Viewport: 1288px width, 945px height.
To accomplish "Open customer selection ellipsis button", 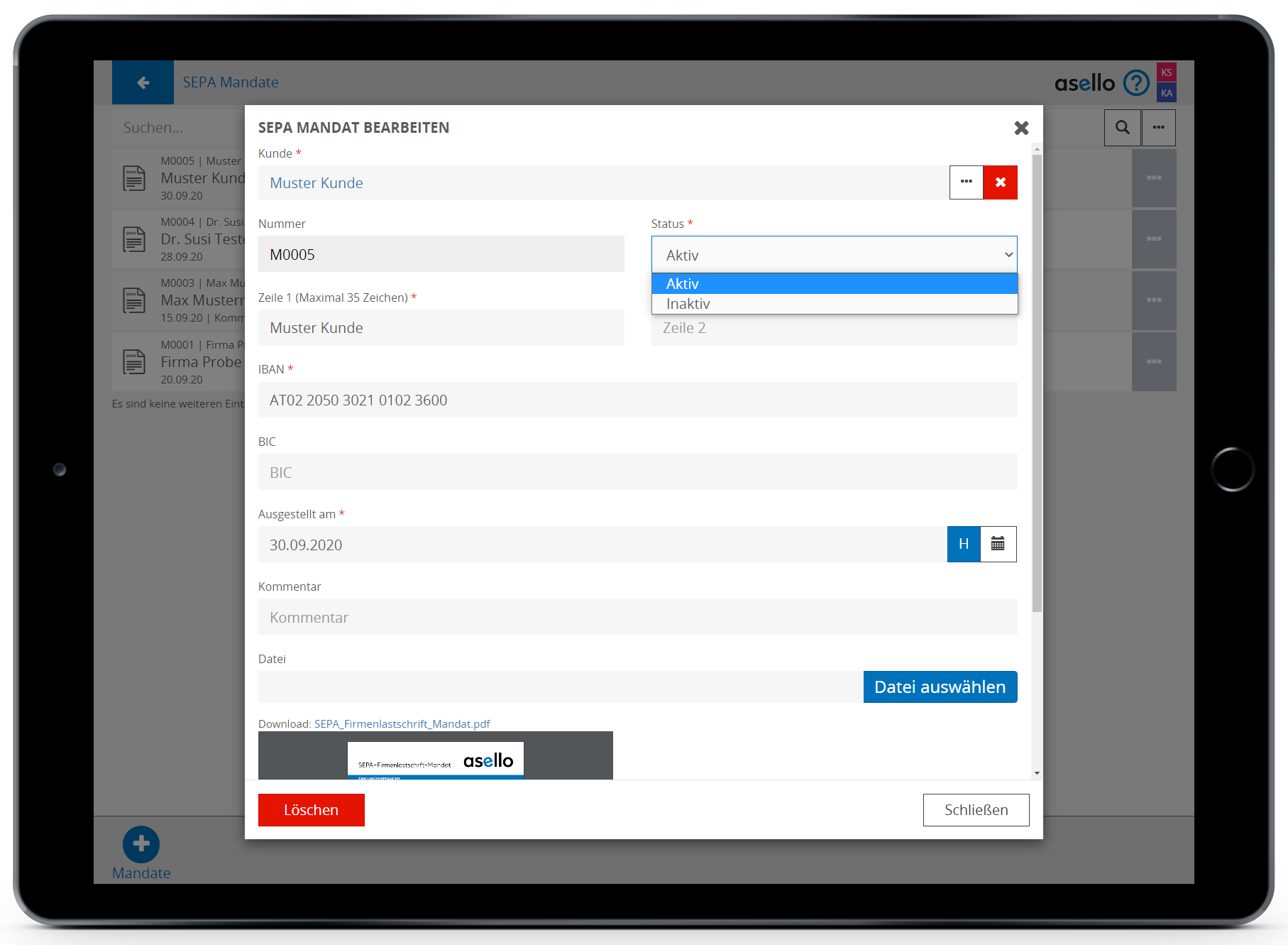I will [x=966, y=182].
